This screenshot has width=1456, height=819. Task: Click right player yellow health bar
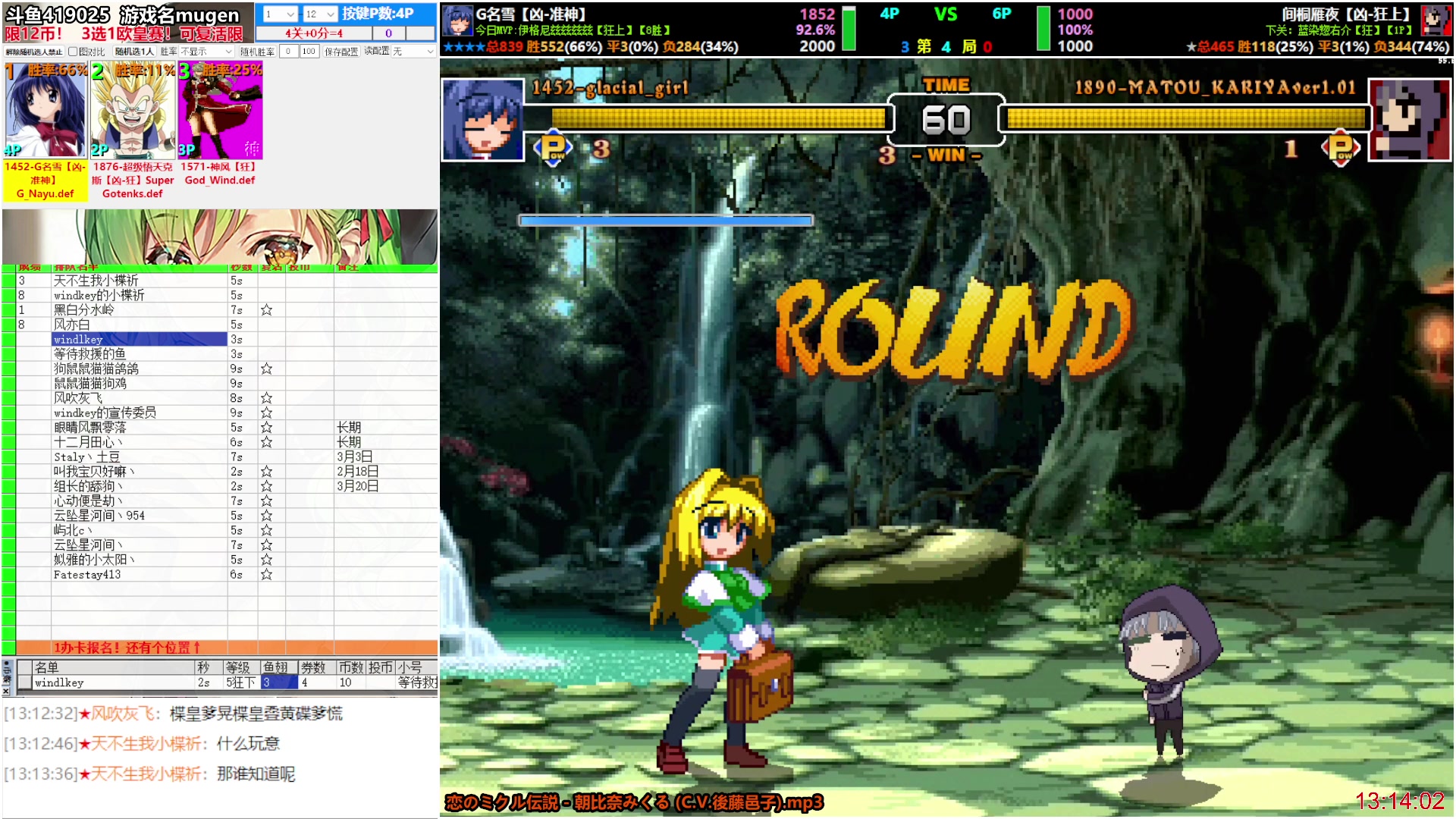[1186, 118]
